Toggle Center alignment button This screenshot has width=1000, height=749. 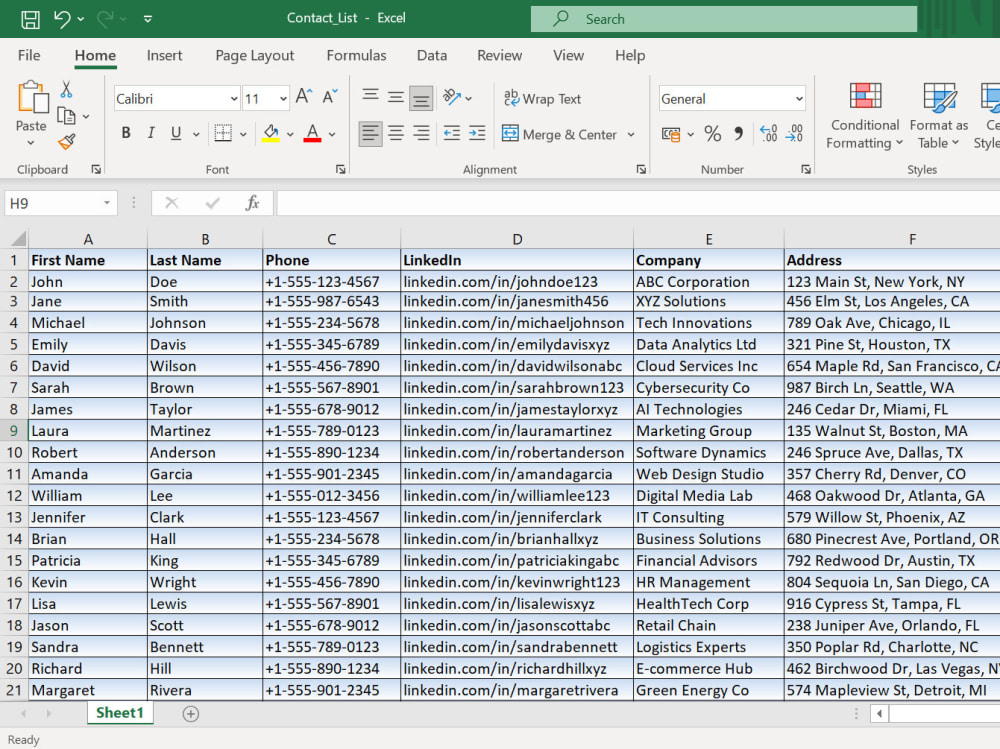tap(395, 133)
